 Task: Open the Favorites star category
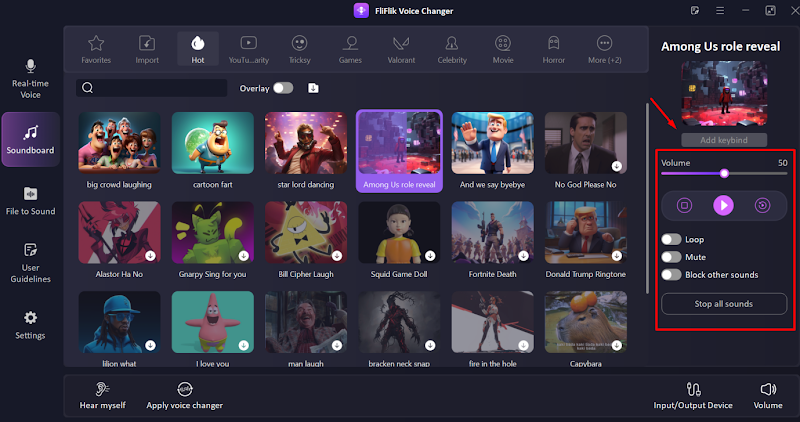tap(96, 49)
